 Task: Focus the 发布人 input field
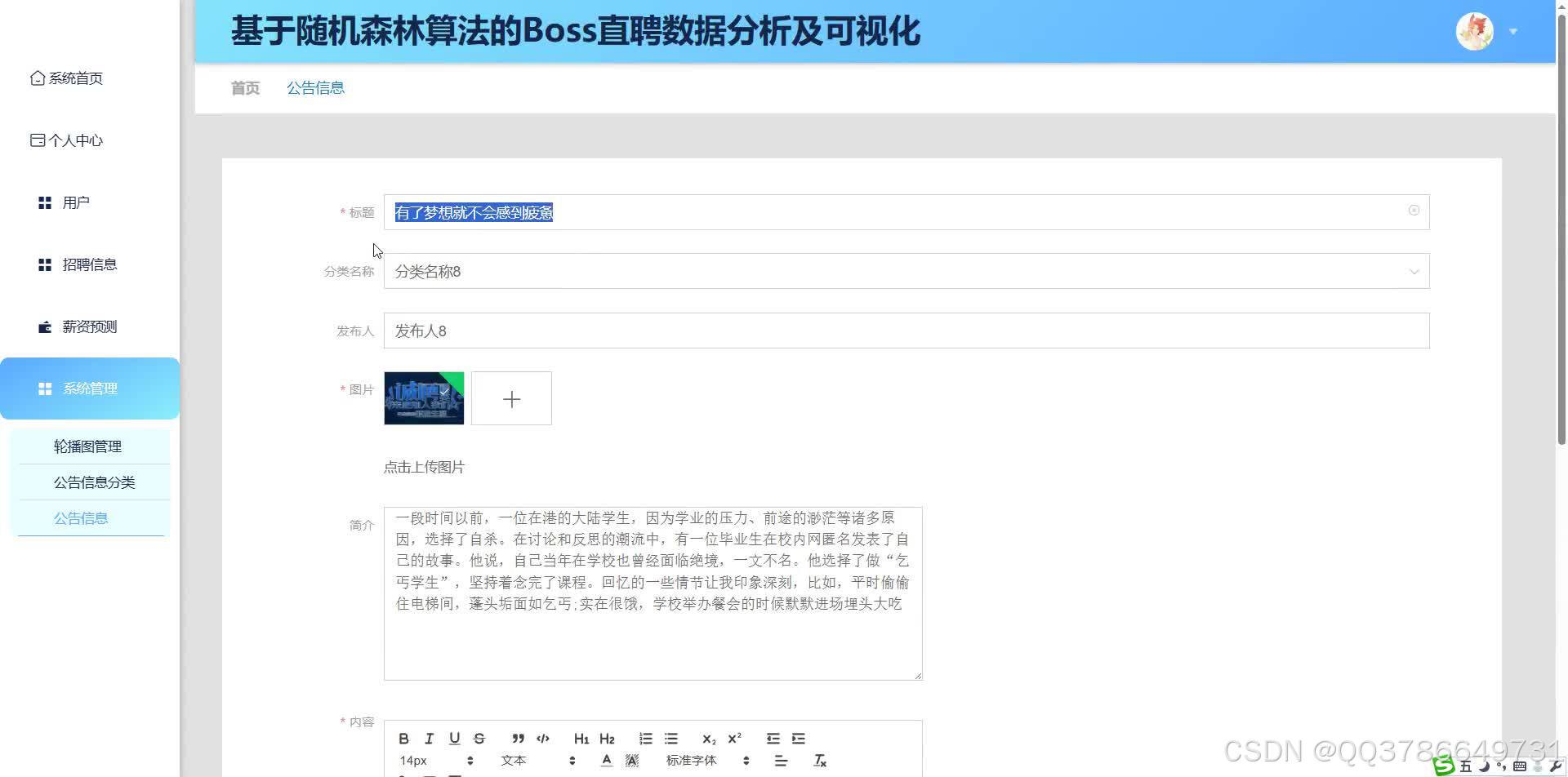tap(906, 331)
